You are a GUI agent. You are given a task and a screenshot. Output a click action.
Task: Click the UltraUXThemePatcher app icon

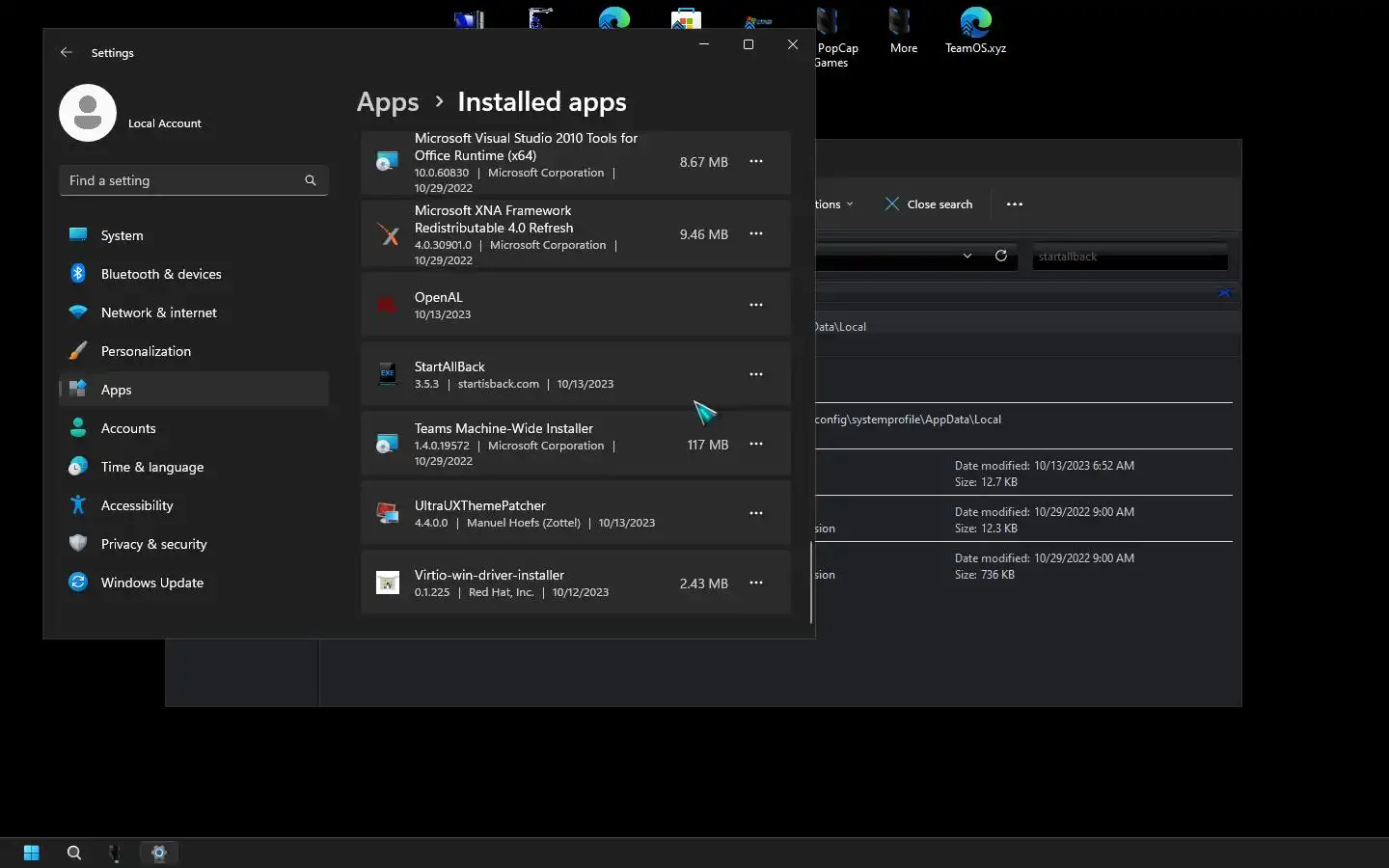coord(387,513)
